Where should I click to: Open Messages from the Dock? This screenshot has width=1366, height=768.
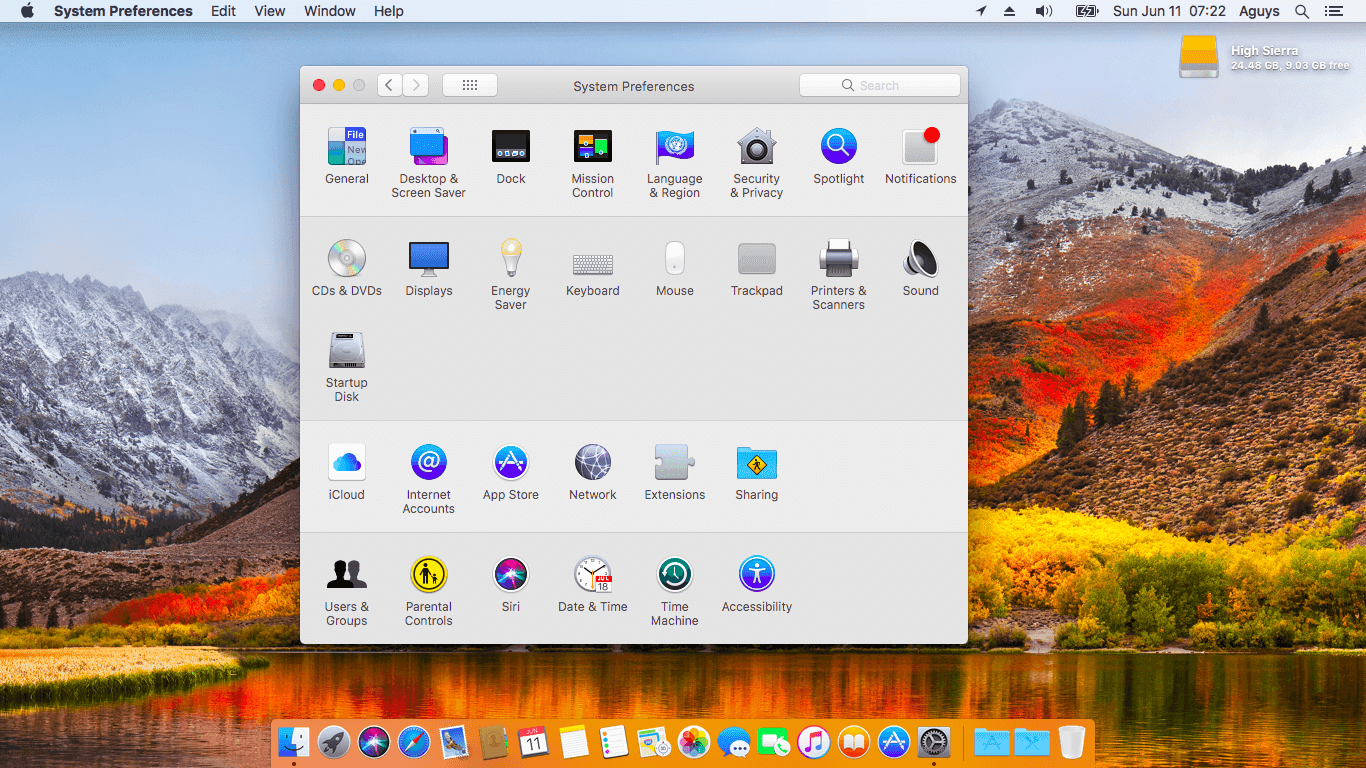coord(734,742)
